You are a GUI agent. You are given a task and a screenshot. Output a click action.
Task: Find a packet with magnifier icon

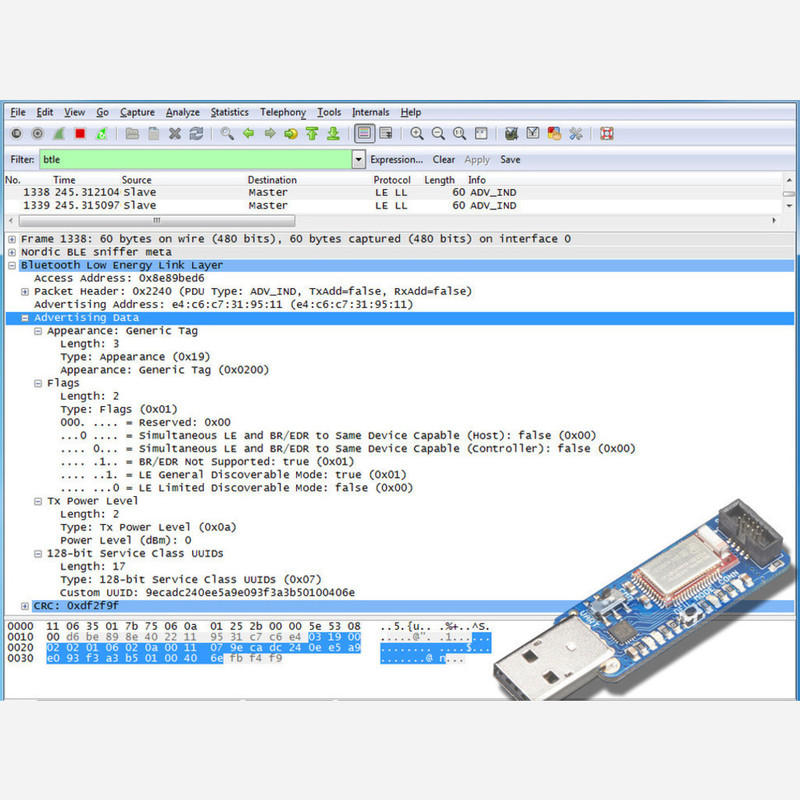pos(227,134)
